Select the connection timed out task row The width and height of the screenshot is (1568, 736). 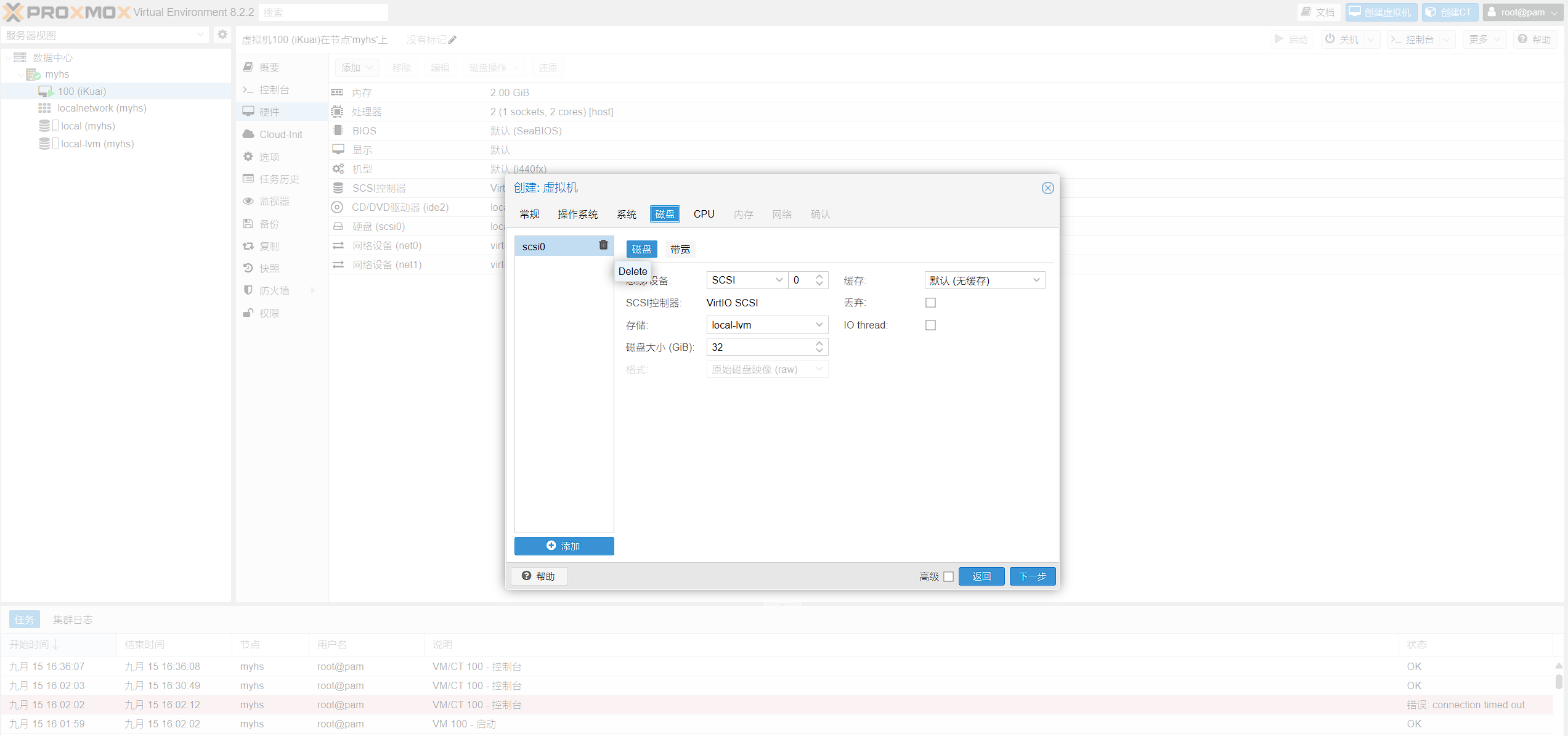(776, 705)
